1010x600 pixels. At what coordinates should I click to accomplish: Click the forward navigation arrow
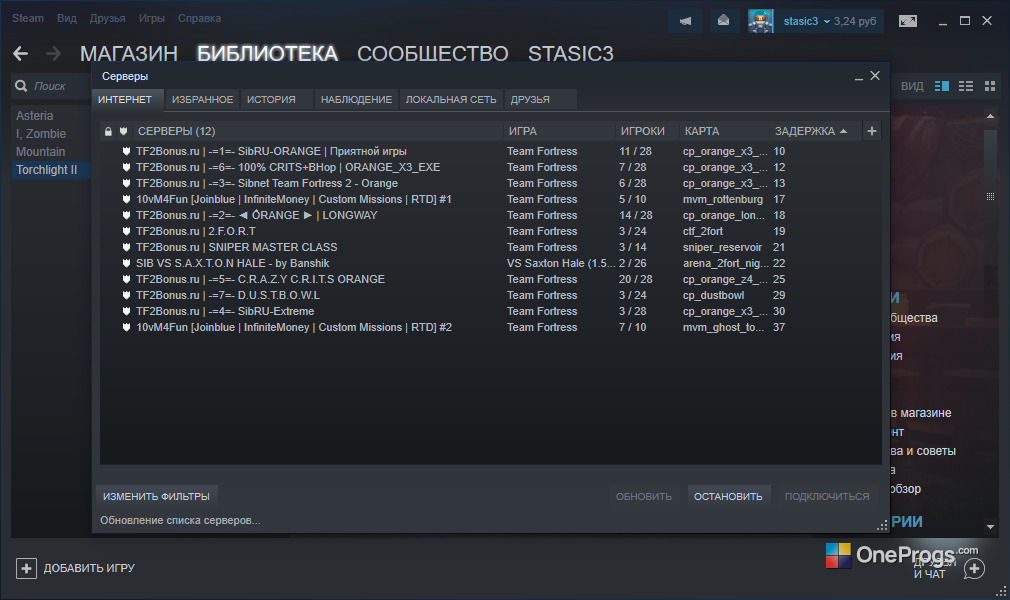(53, 53)
